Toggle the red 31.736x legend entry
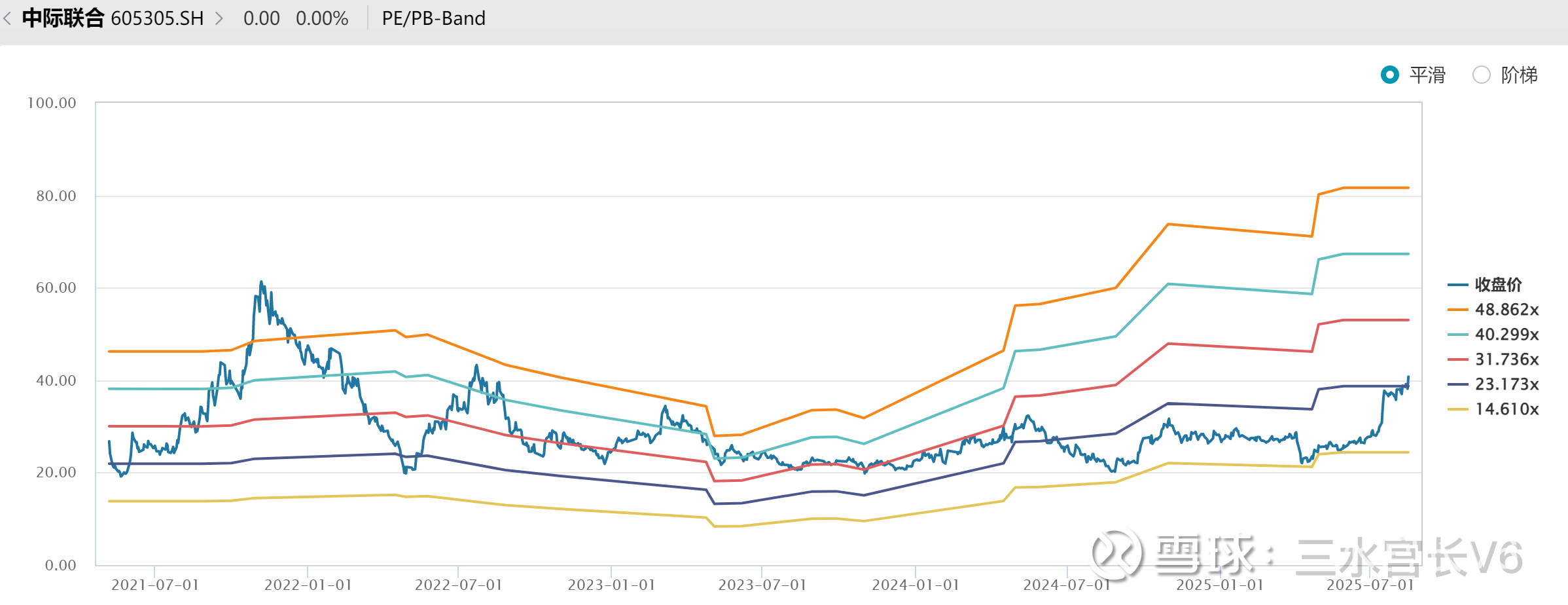 pyautogui.click(x=1493, y=359)
